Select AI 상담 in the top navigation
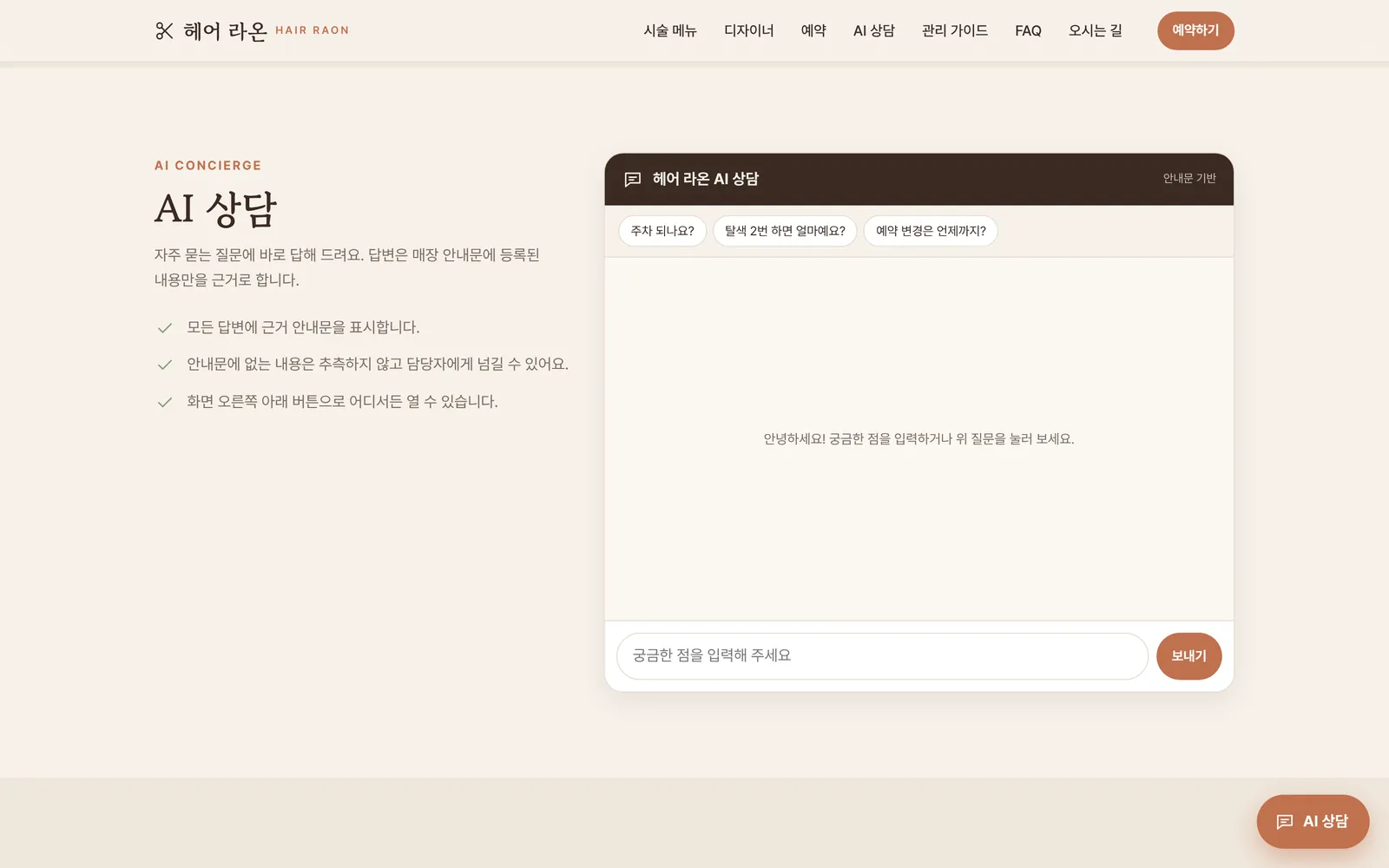The height and width of the screenshot is (868, 1389). pos(874,30)
